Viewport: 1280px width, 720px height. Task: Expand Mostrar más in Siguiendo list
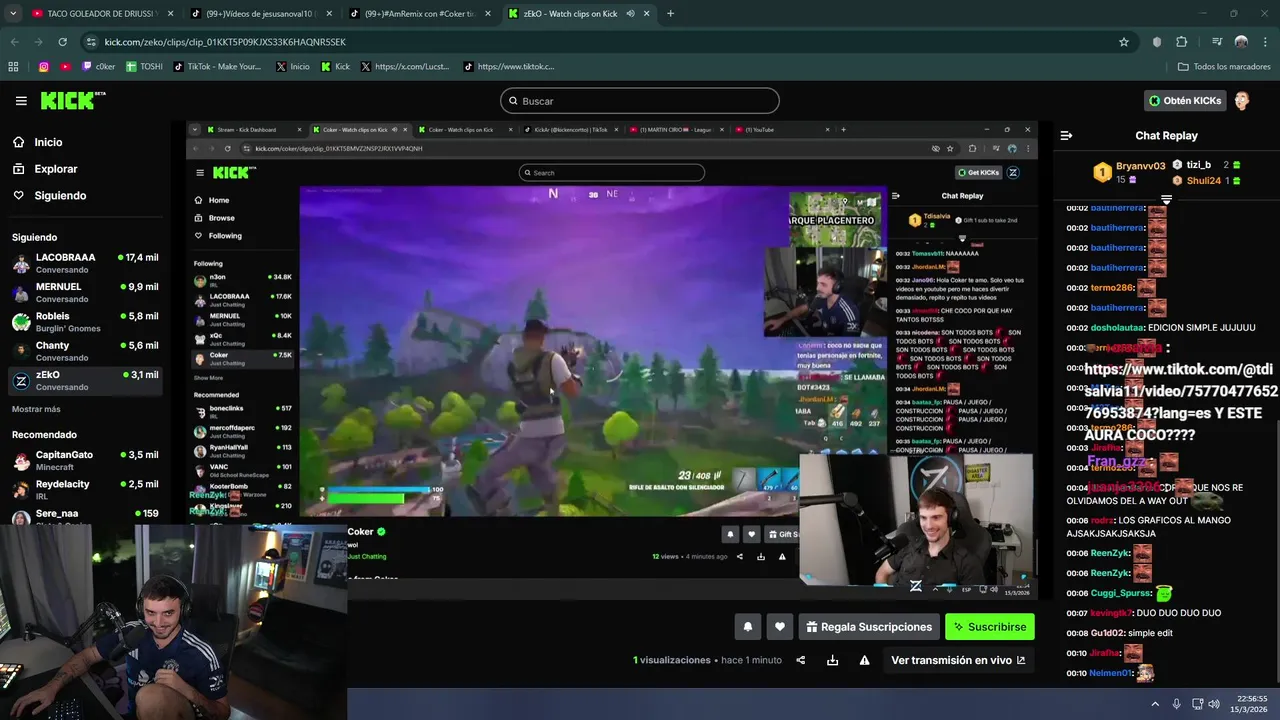pyautogui.click(x=36, y=409)
